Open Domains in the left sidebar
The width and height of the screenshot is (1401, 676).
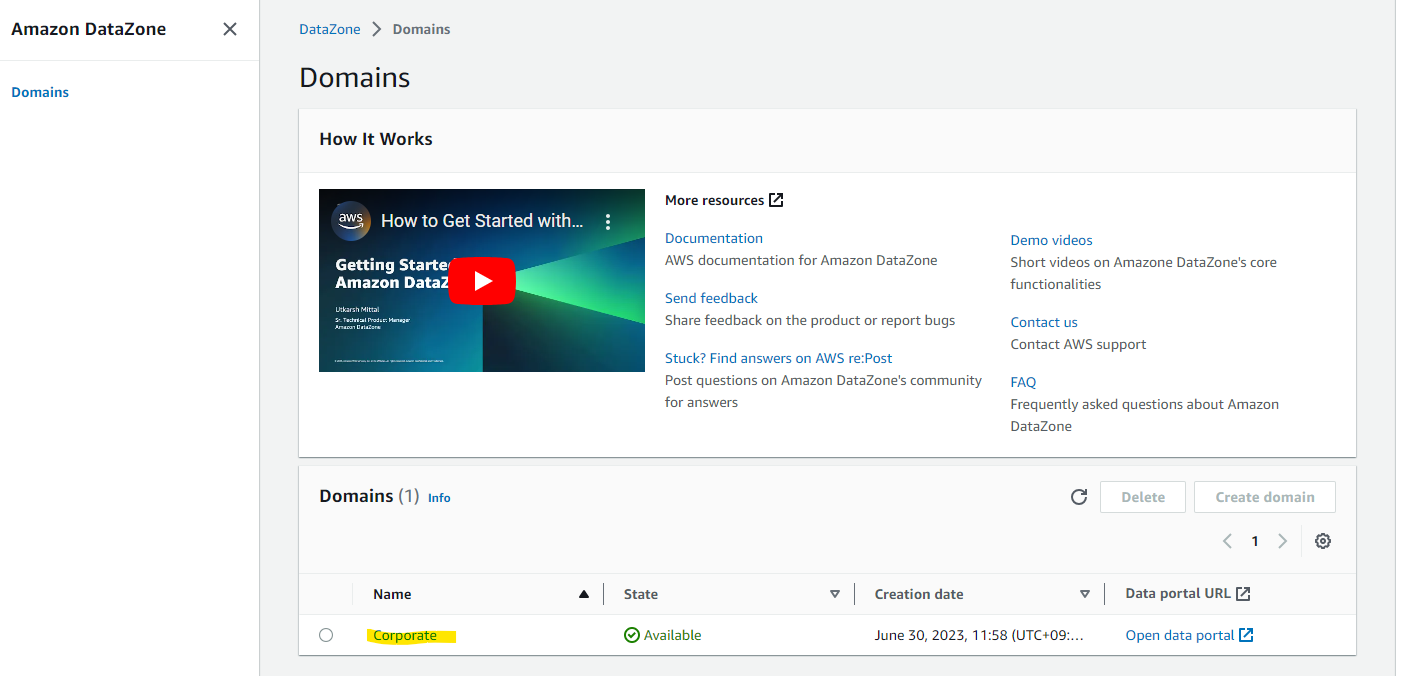click(40, 92)
